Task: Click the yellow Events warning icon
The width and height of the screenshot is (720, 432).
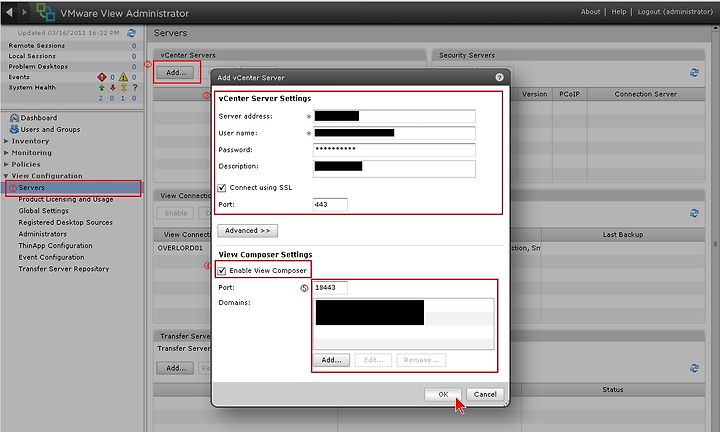Action: (x=124, y=77)
